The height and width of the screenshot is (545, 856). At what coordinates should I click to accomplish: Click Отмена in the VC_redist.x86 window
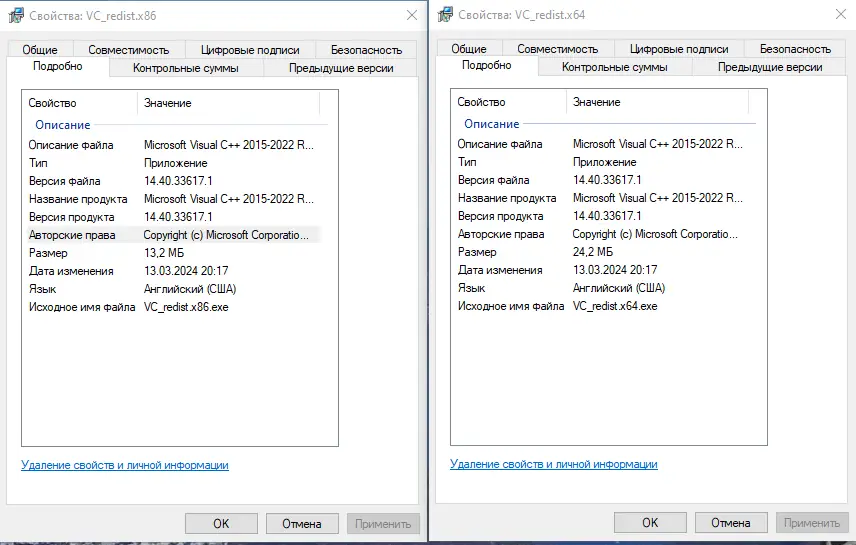tap(301, 523)
